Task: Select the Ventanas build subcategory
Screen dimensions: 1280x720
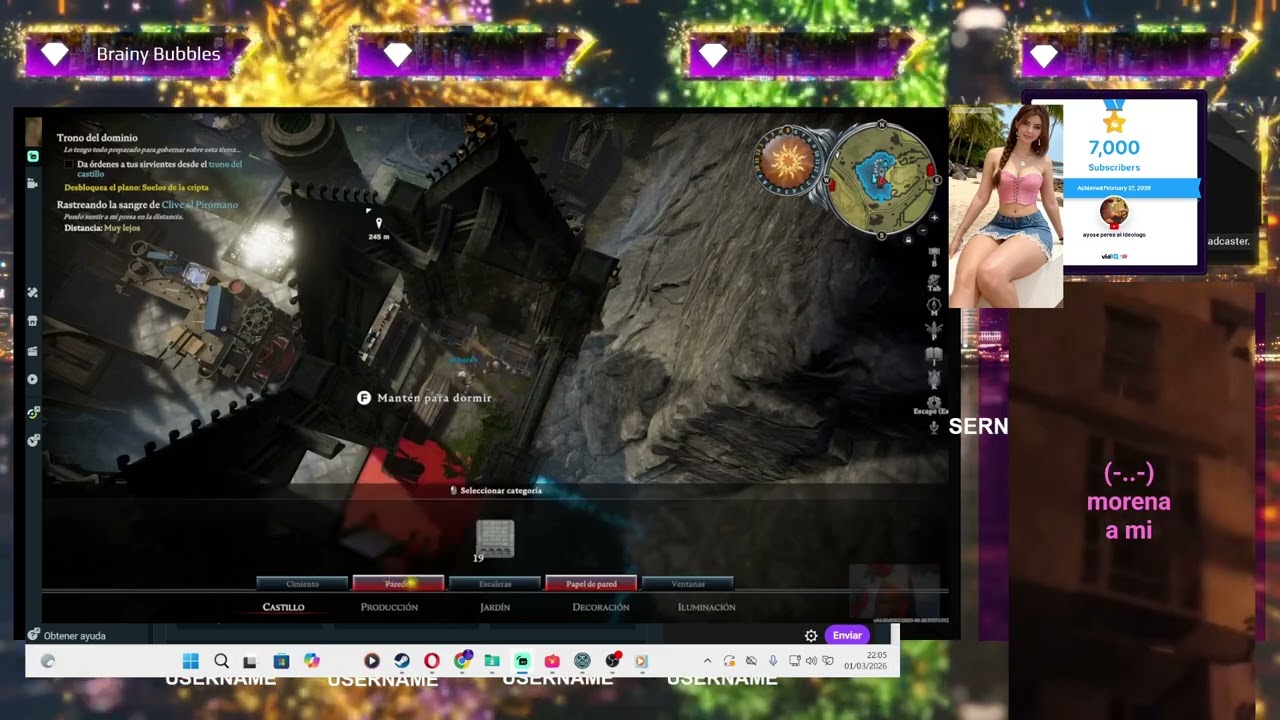Action: tap(688, 584)
